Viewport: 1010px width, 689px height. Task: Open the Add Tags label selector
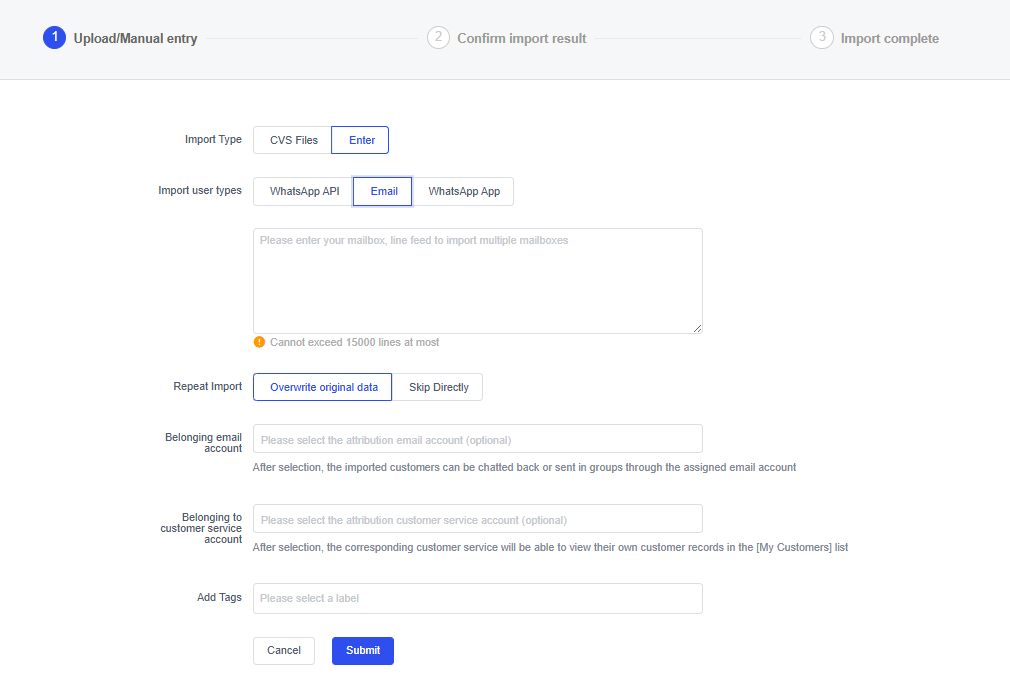click(477, 598)
